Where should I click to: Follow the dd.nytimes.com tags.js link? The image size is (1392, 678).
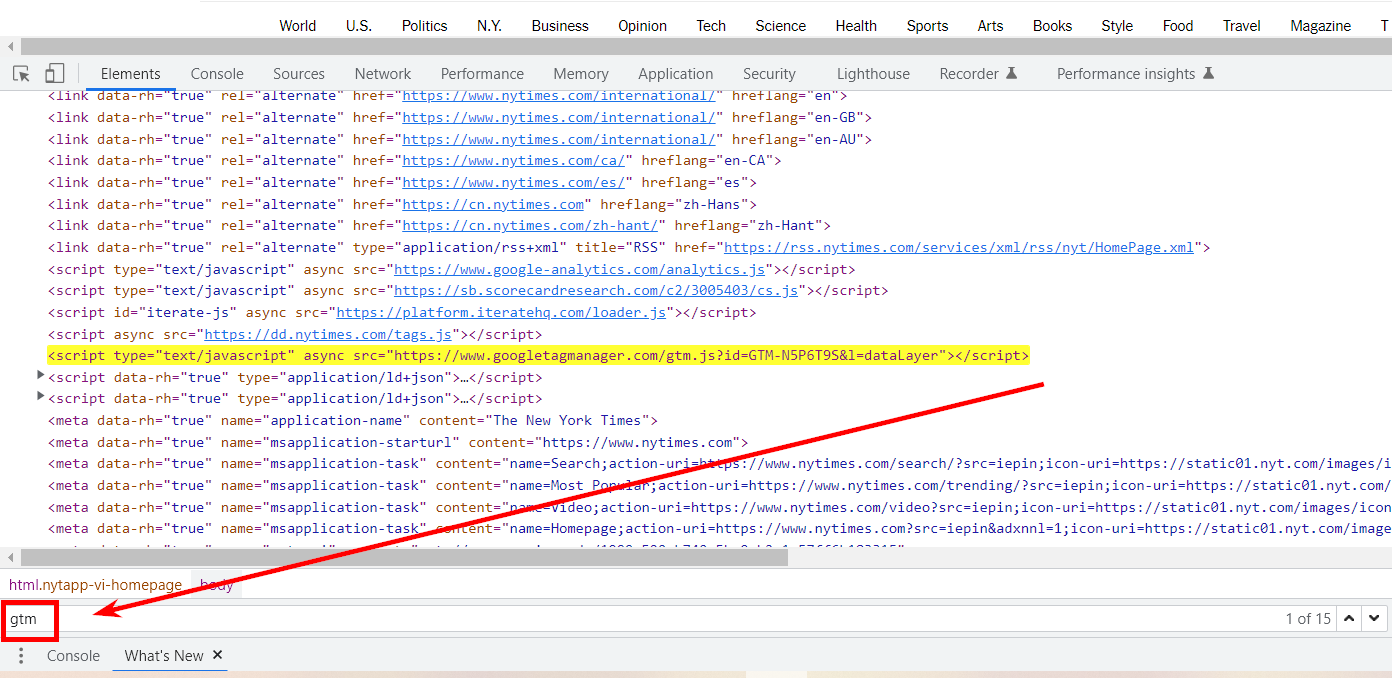tap(330, 335)
